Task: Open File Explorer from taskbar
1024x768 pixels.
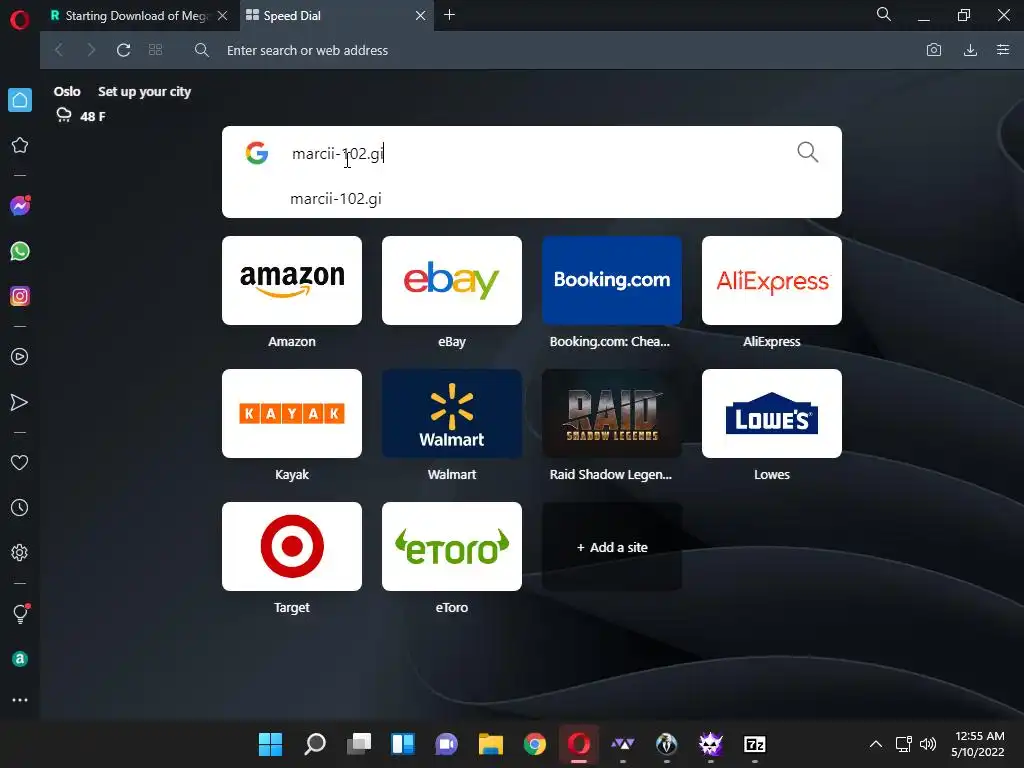Action: [490, 744]
